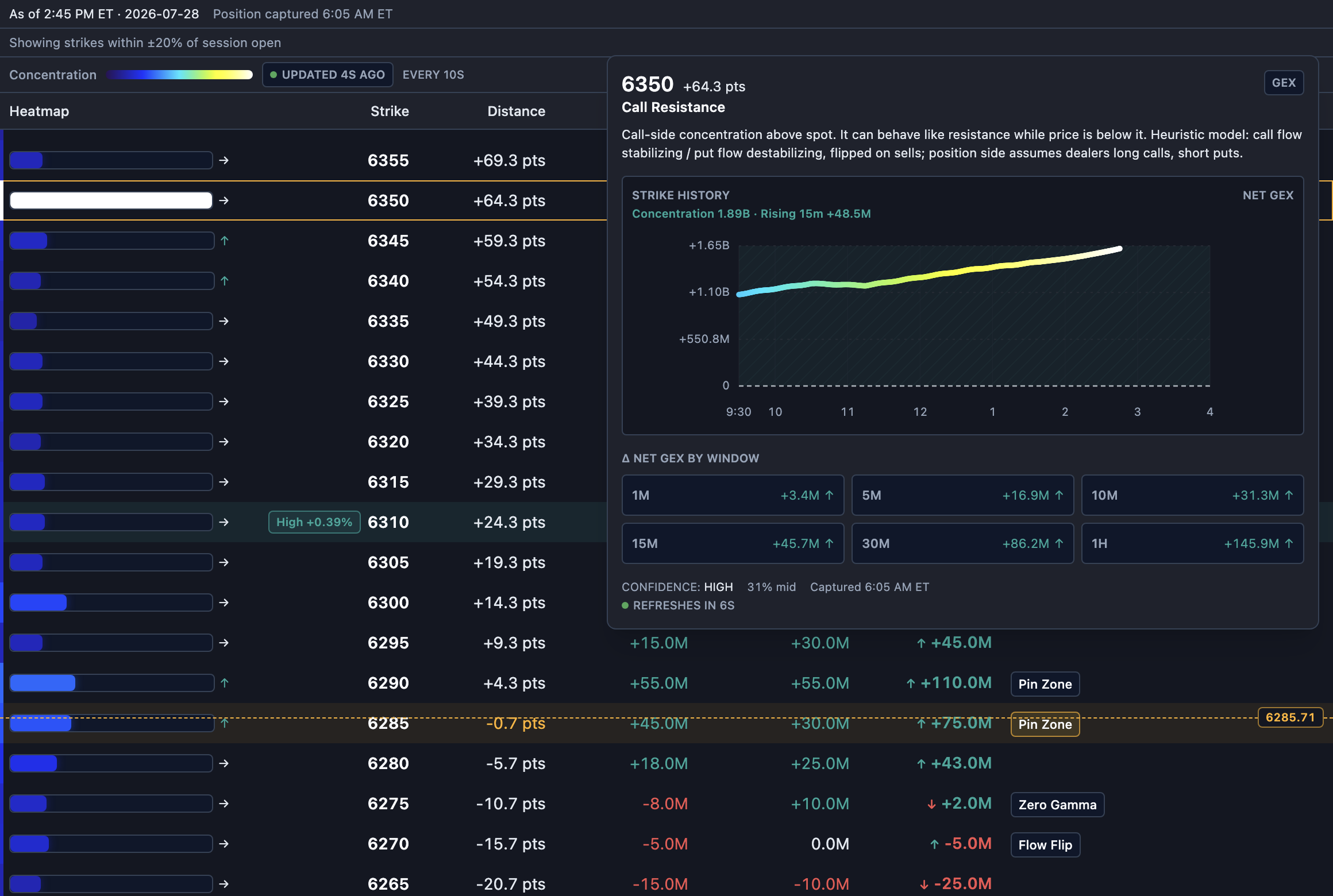Click the GEX badge in the popup
This screenshot has width=1333, height=896.
coord(1284,83)
